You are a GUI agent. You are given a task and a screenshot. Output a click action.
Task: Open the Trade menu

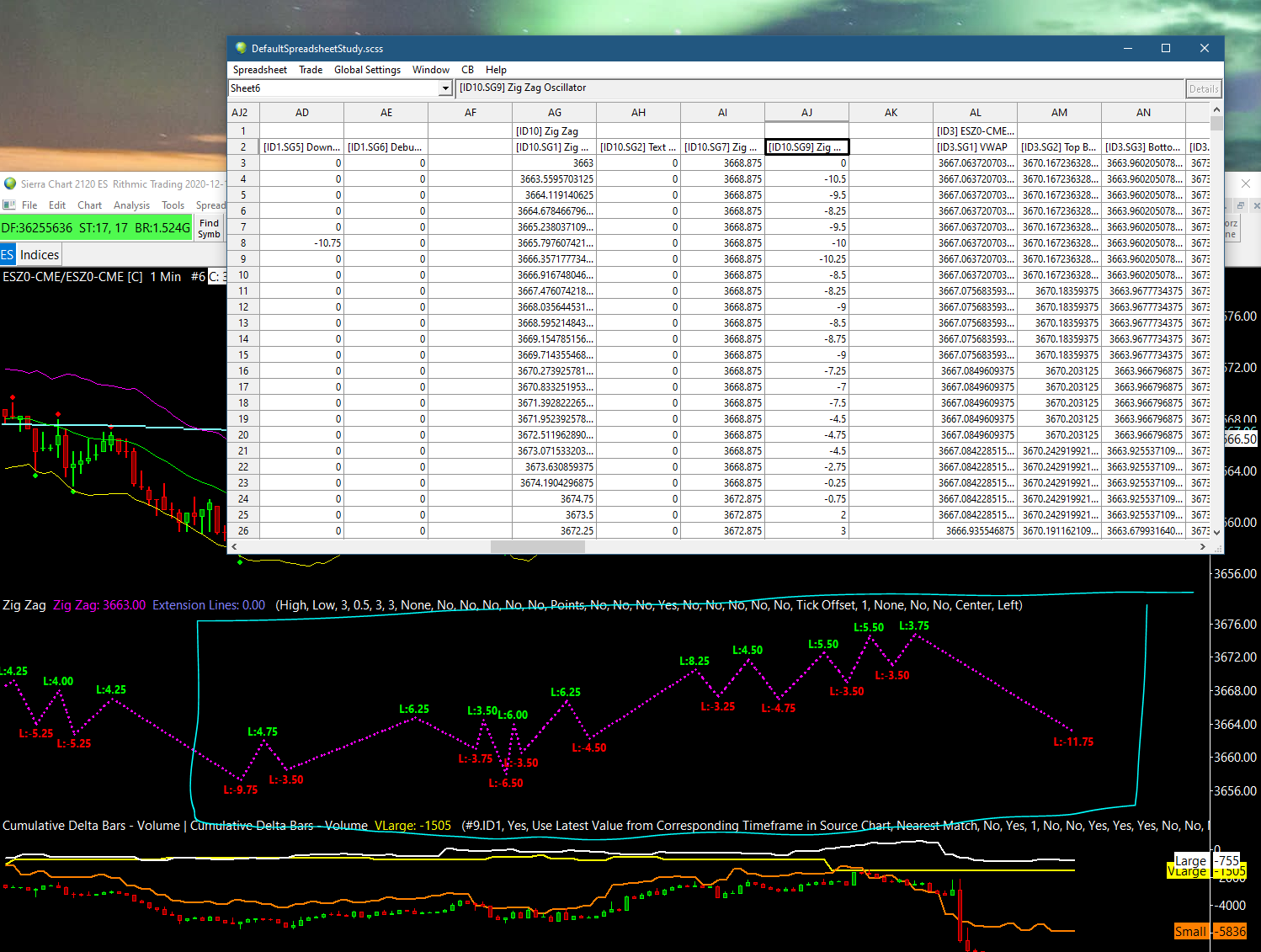click(311, 70)
